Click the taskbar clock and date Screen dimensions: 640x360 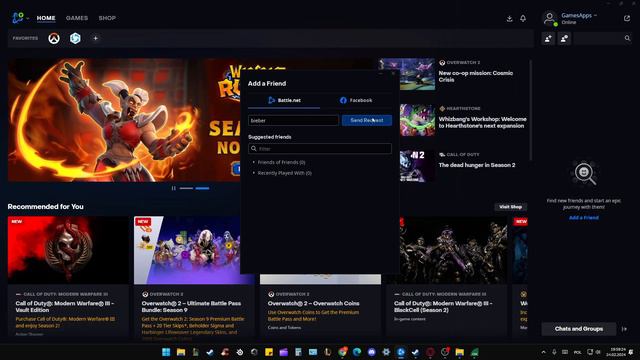coord(616,352)
